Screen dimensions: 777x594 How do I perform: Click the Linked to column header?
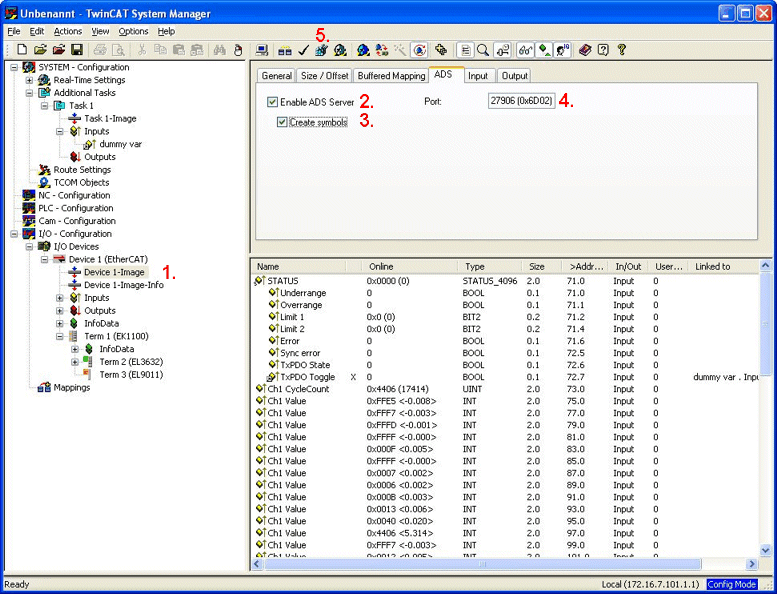point(723,267)
